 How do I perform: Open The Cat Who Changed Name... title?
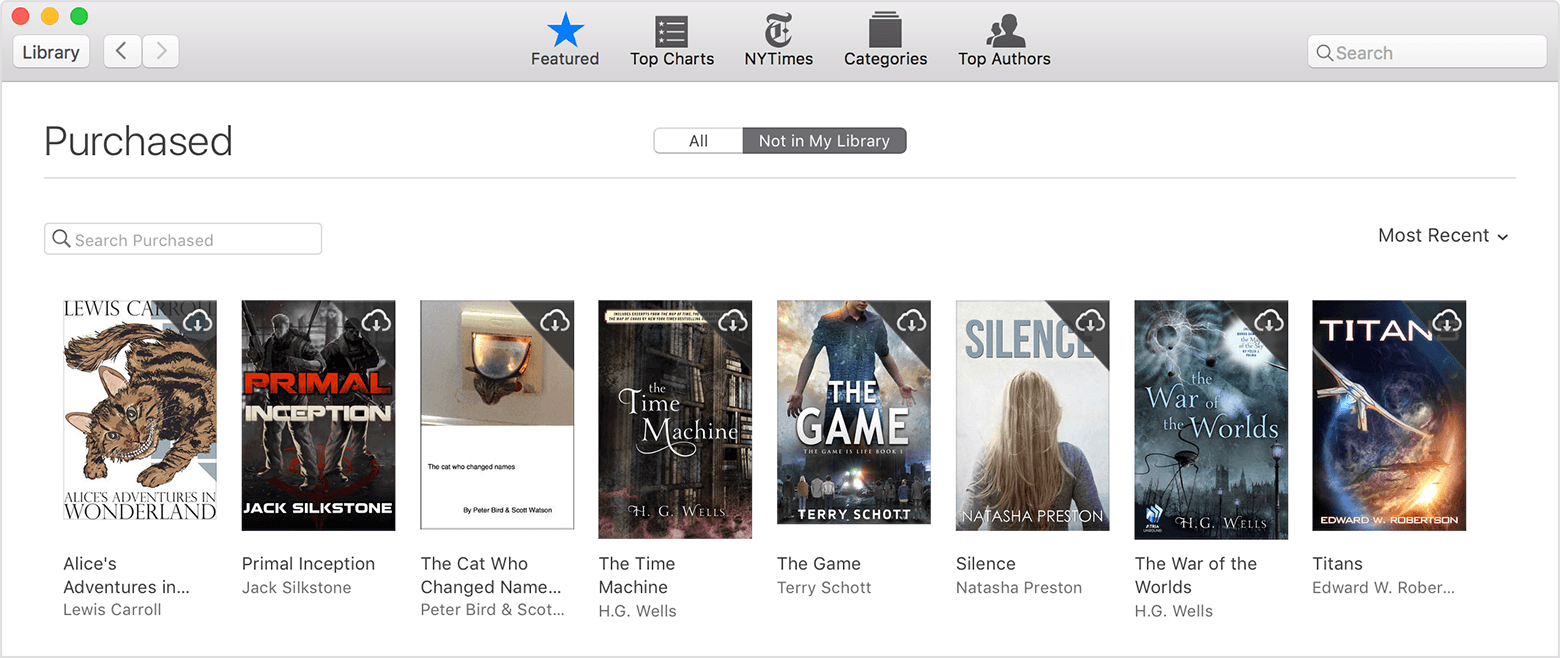pos(491,575)
